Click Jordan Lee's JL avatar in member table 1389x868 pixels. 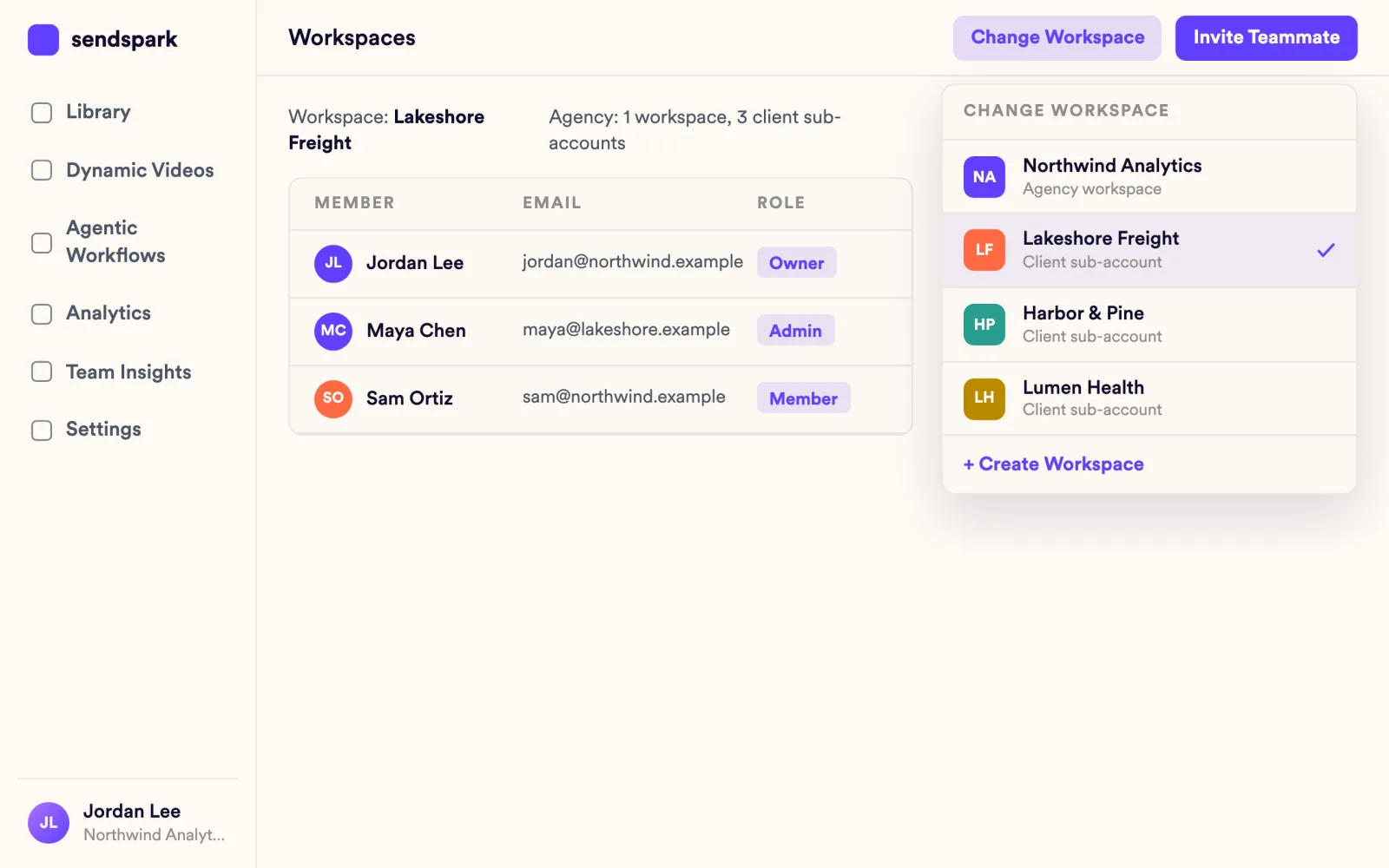(x=333, y=263)
